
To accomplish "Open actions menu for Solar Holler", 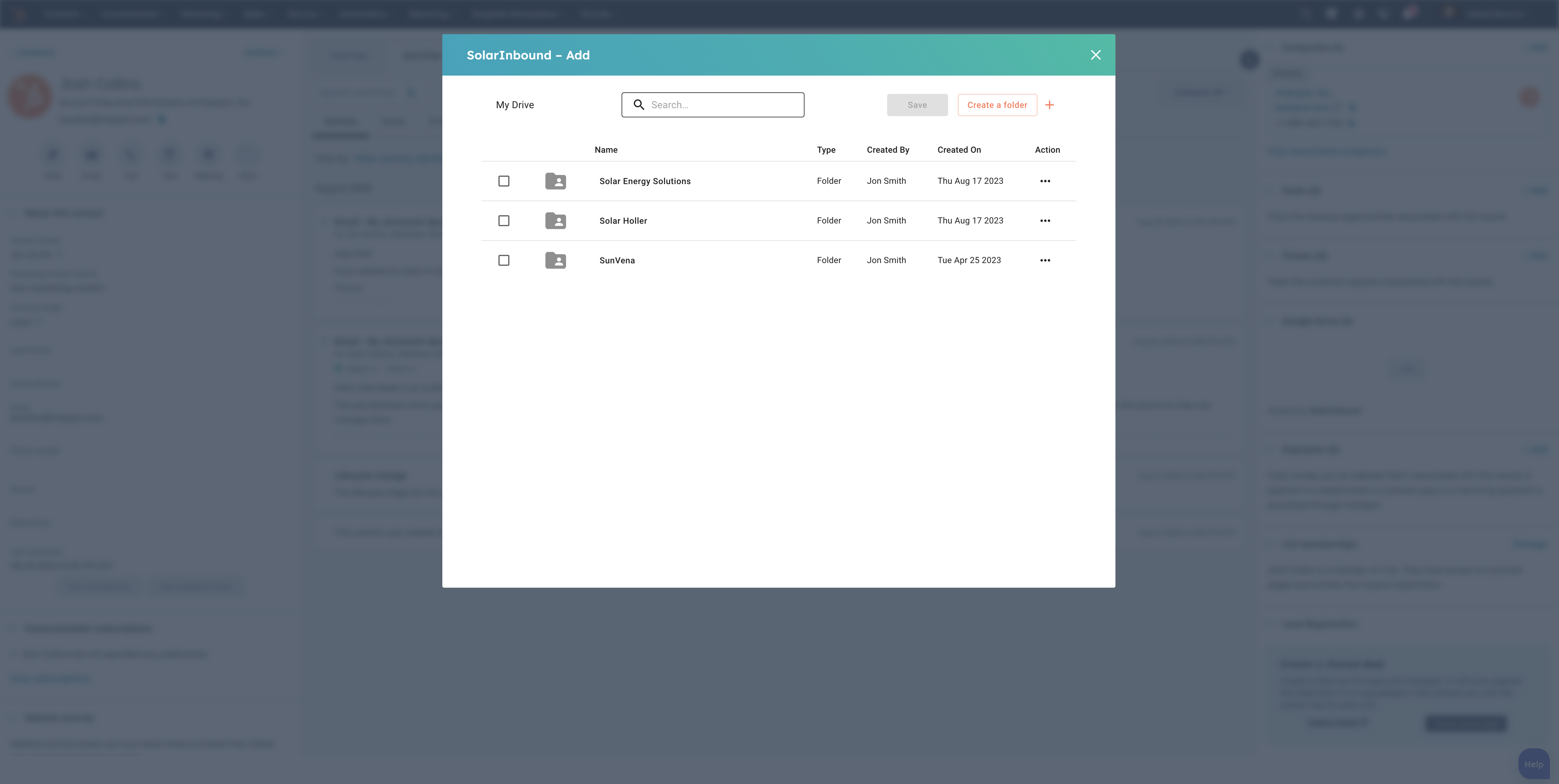I will (x=1045, y=221).
